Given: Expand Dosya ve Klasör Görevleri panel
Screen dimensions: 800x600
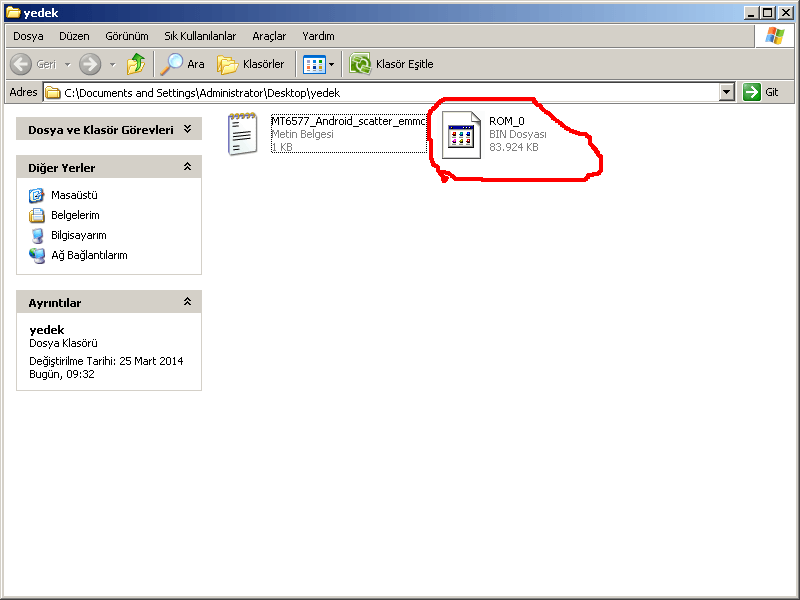Looking at the screenshot, I should (187, 129).
